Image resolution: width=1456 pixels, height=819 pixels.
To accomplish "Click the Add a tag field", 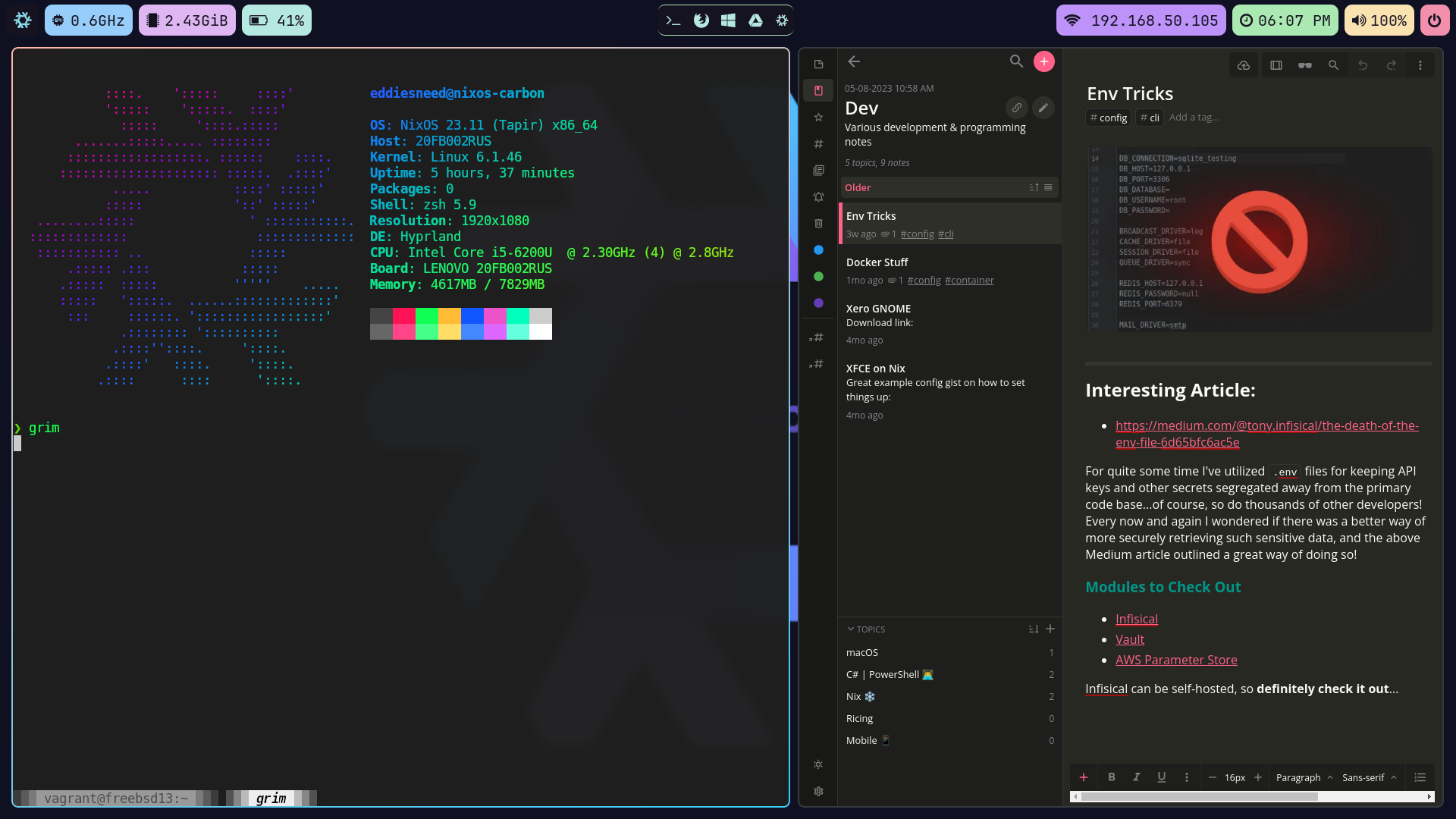I will [1194, 118].
